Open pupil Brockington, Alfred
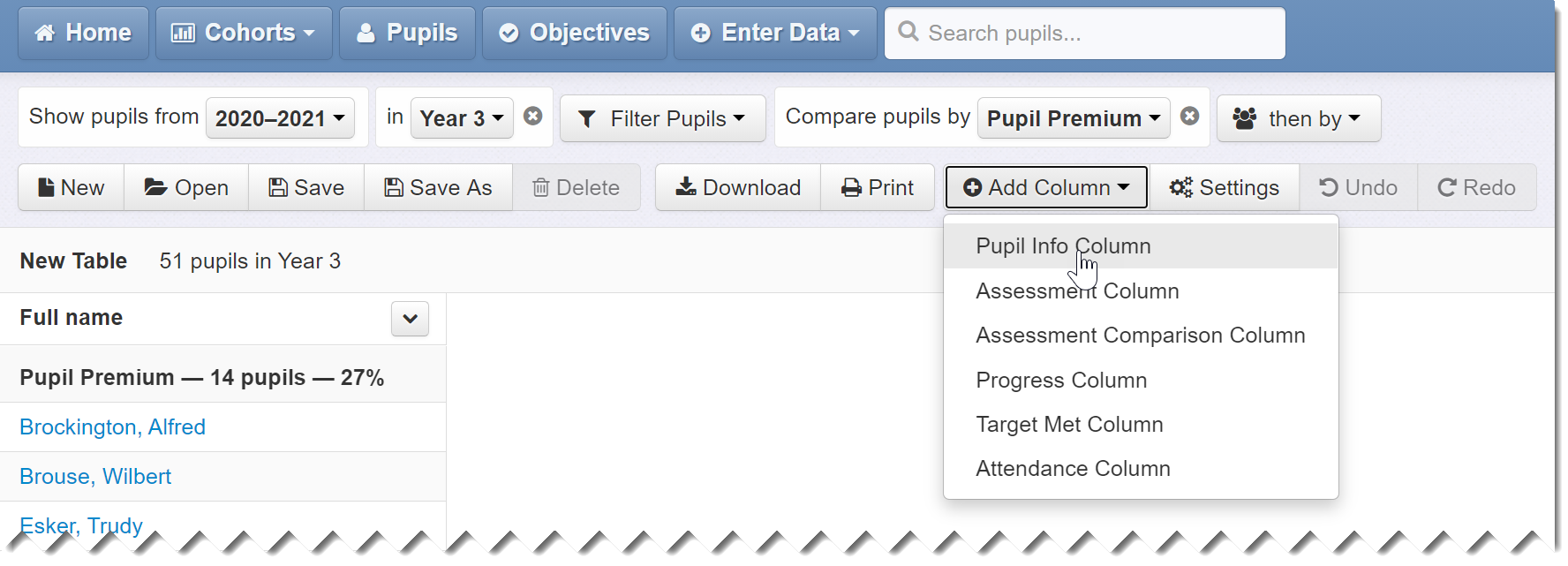Screen dimensions: 1568x566 coord(112,427)
